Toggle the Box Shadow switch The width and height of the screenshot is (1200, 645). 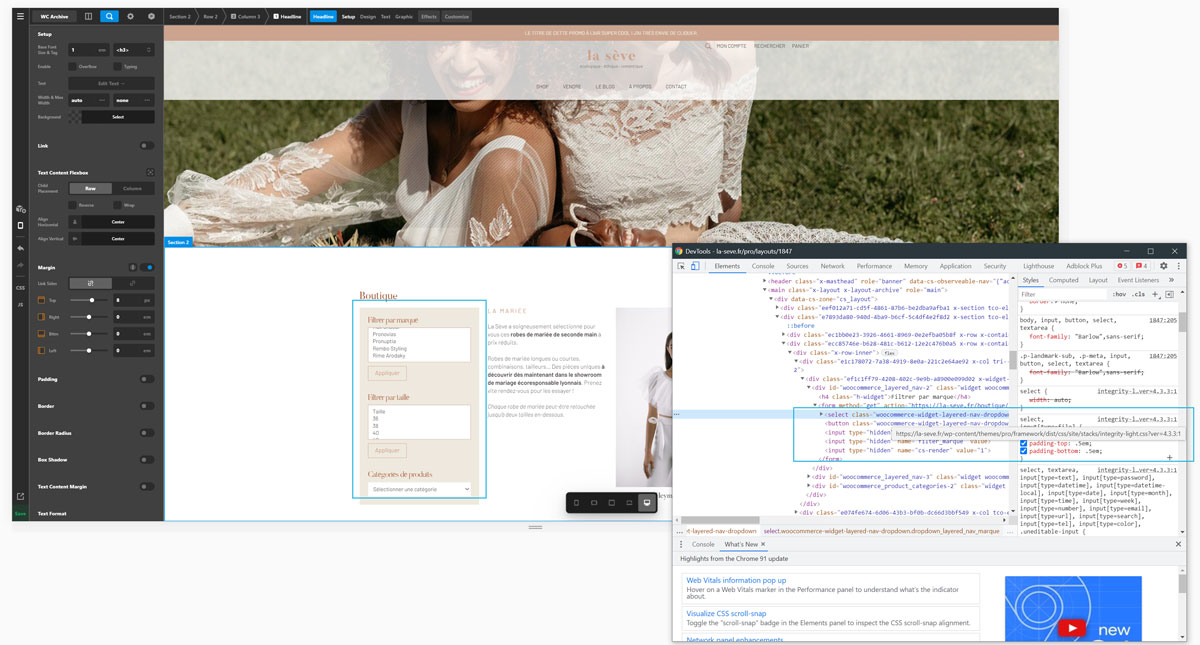(147, 460)
